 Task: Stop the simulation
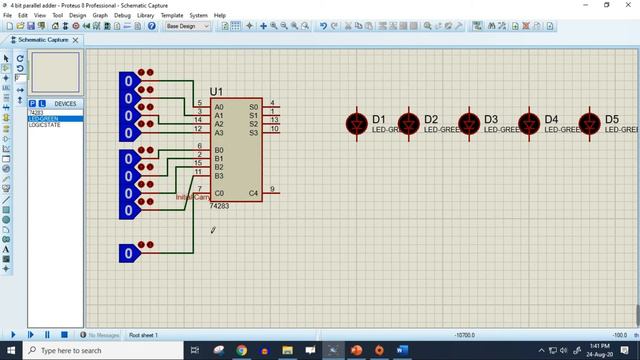click(x=64, y=335)
